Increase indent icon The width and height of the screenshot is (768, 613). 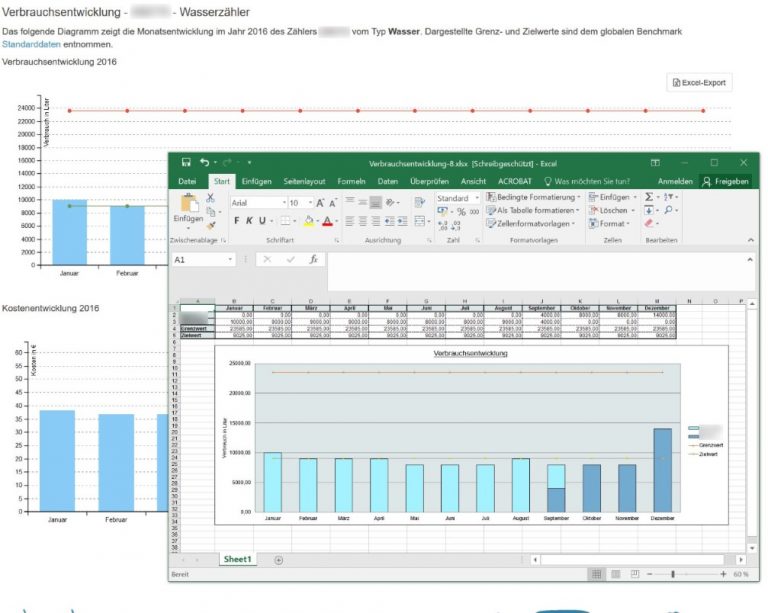402,222
